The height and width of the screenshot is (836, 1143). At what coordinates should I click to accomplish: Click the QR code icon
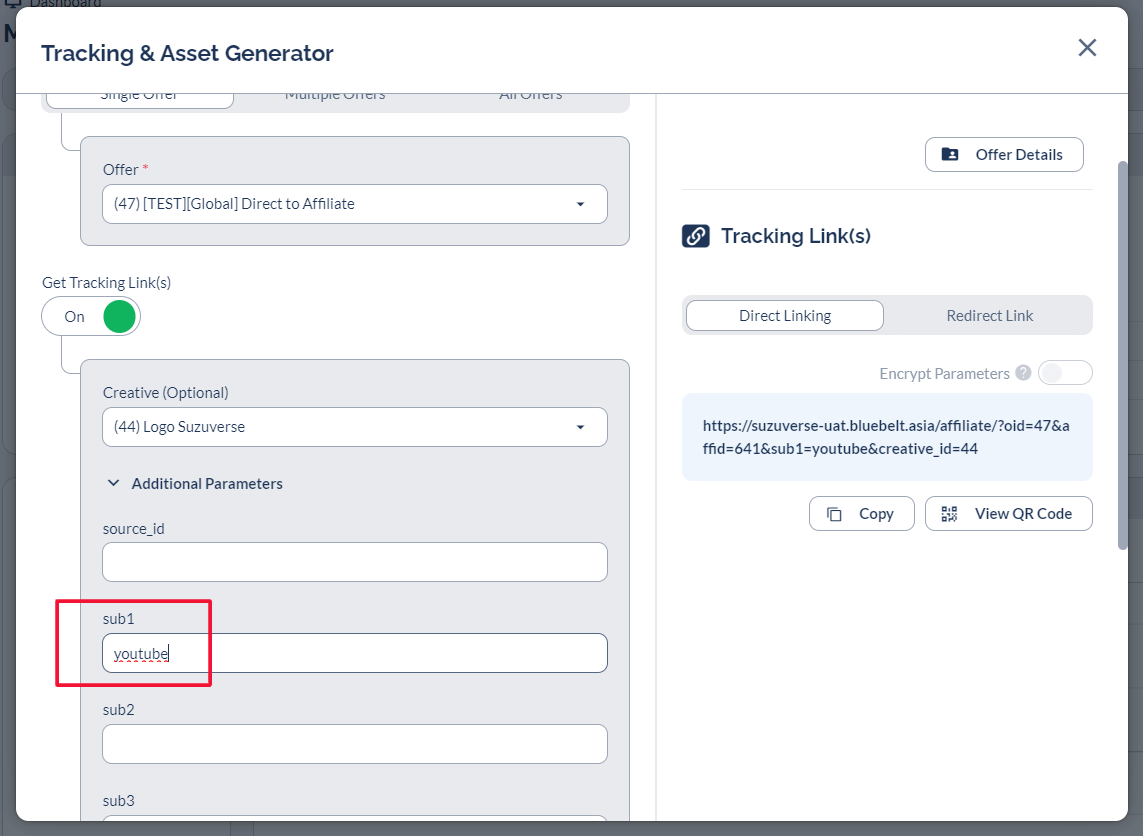click(949, 514)
